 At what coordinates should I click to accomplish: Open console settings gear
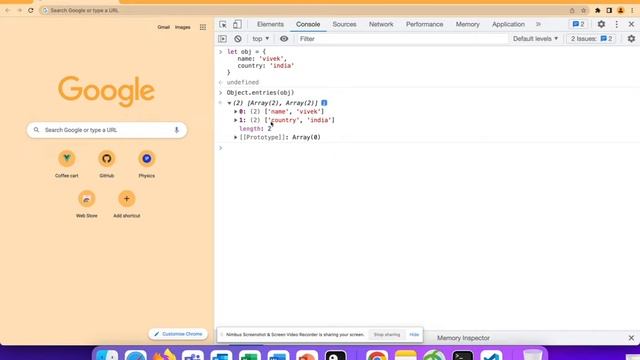click(x=631, y=39)
